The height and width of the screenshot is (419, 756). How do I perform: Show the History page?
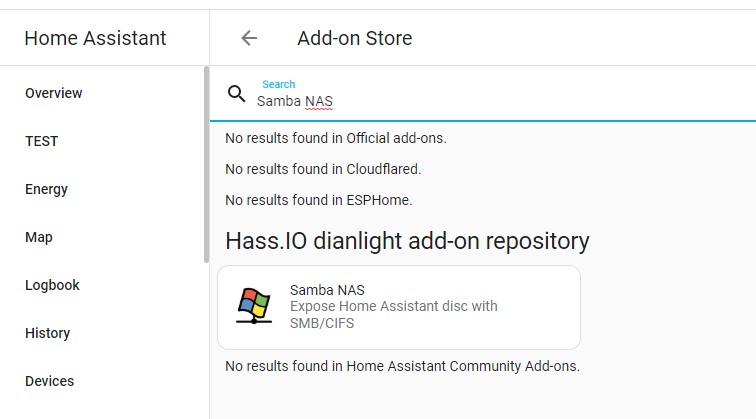[x=48, y=333]
